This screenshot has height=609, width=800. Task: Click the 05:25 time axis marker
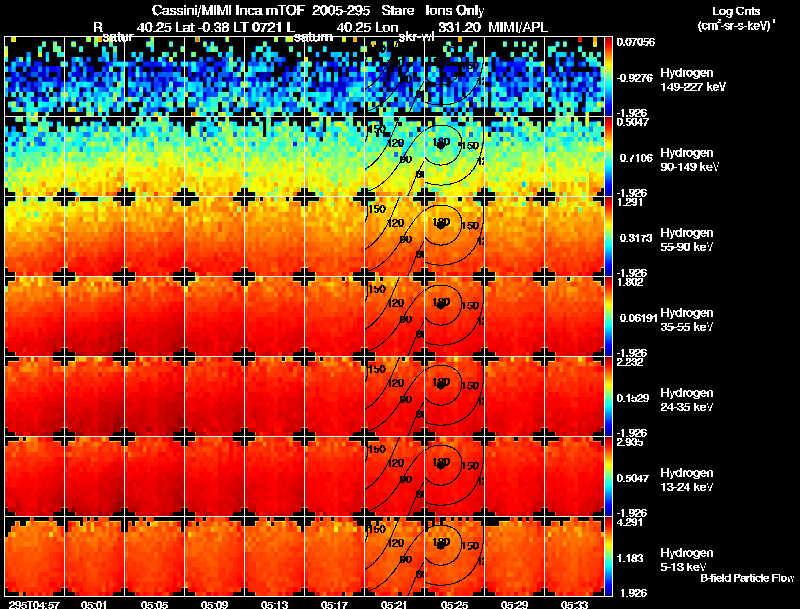(455, 604)
